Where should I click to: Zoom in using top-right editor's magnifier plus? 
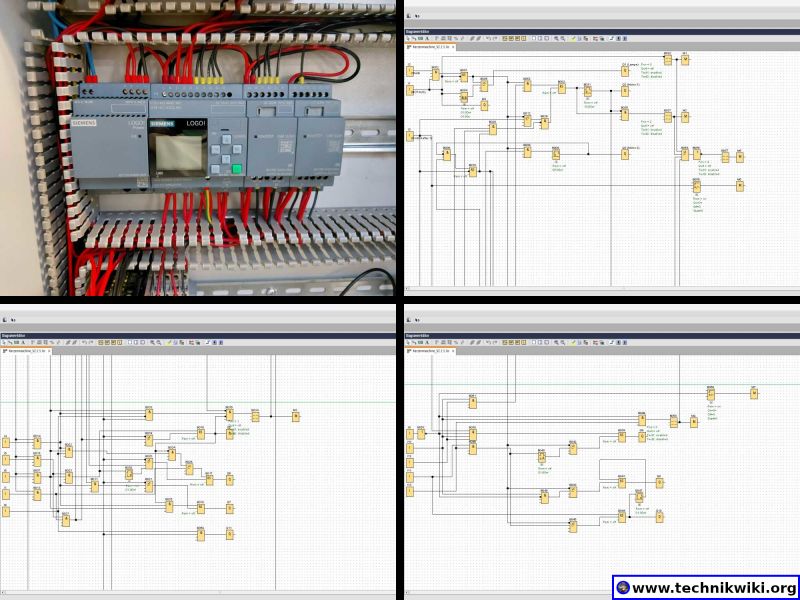pos(557,38)
